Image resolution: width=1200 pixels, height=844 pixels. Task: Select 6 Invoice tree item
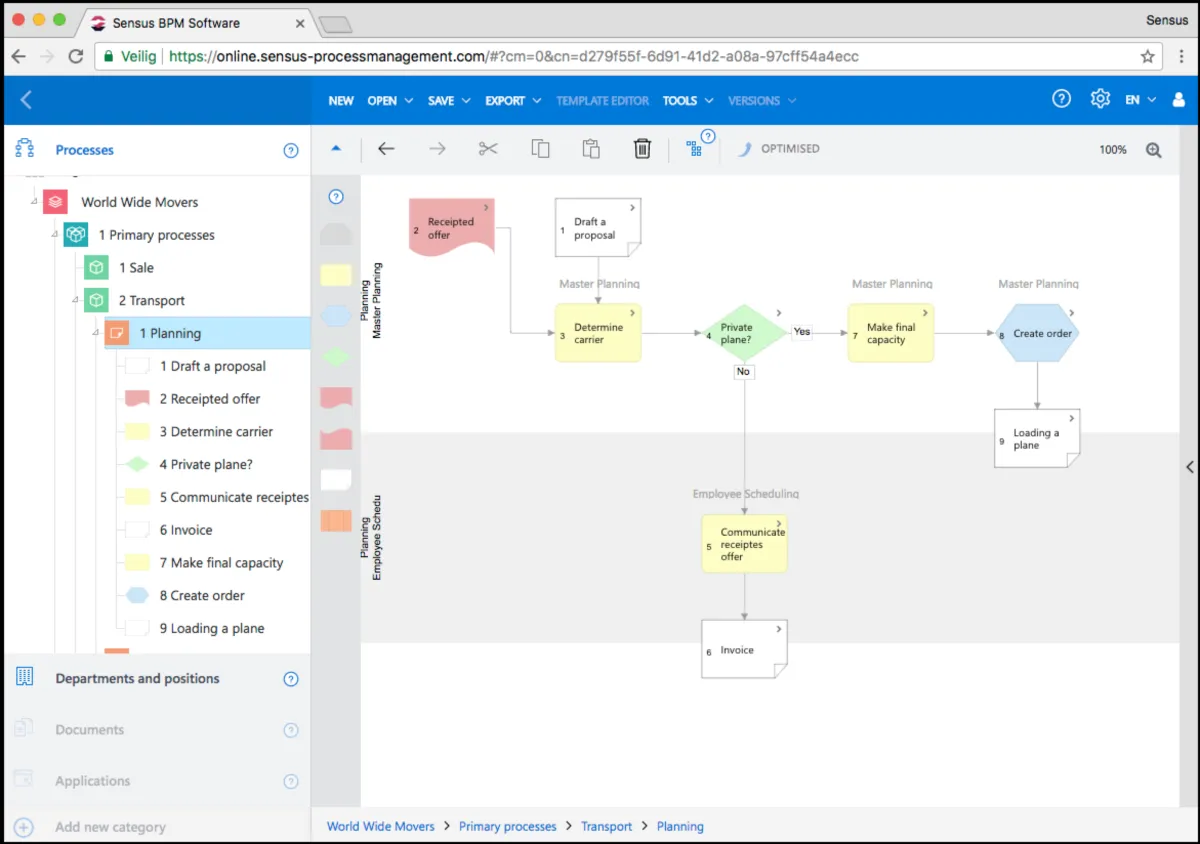186,530
